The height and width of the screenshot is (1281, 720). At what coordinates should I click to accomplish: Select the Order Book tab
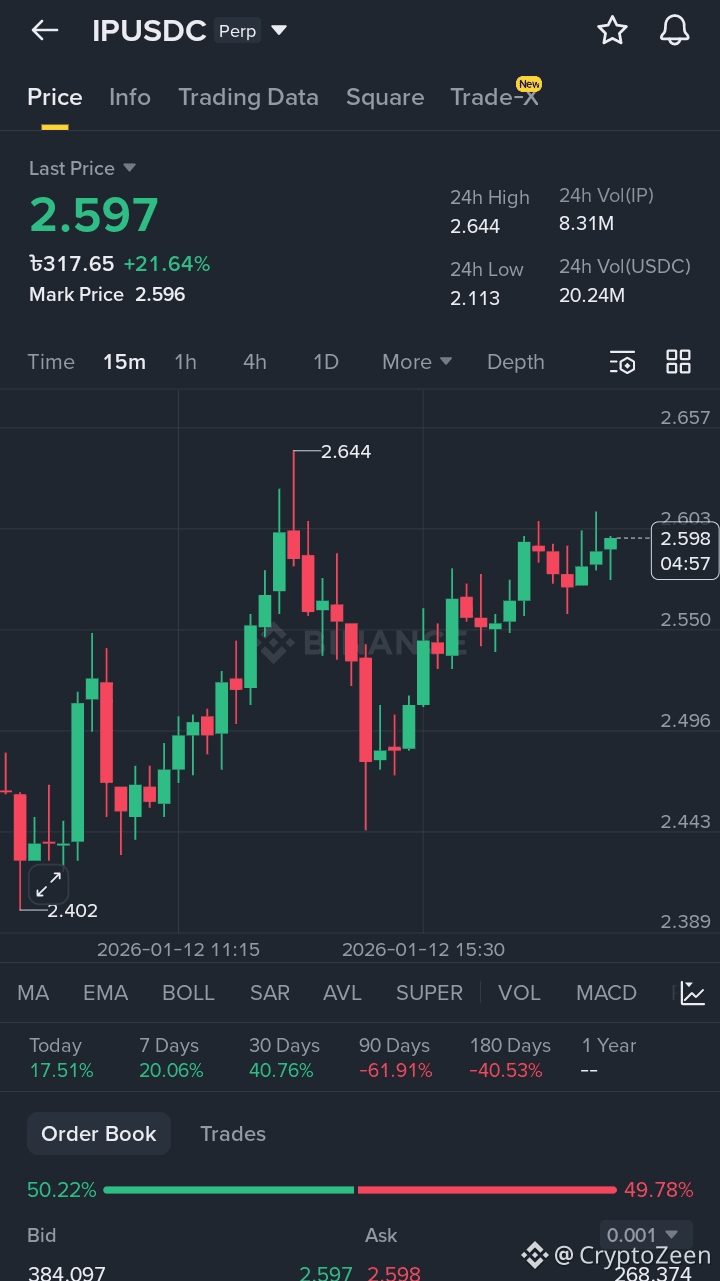click(x=99, y=1134)
